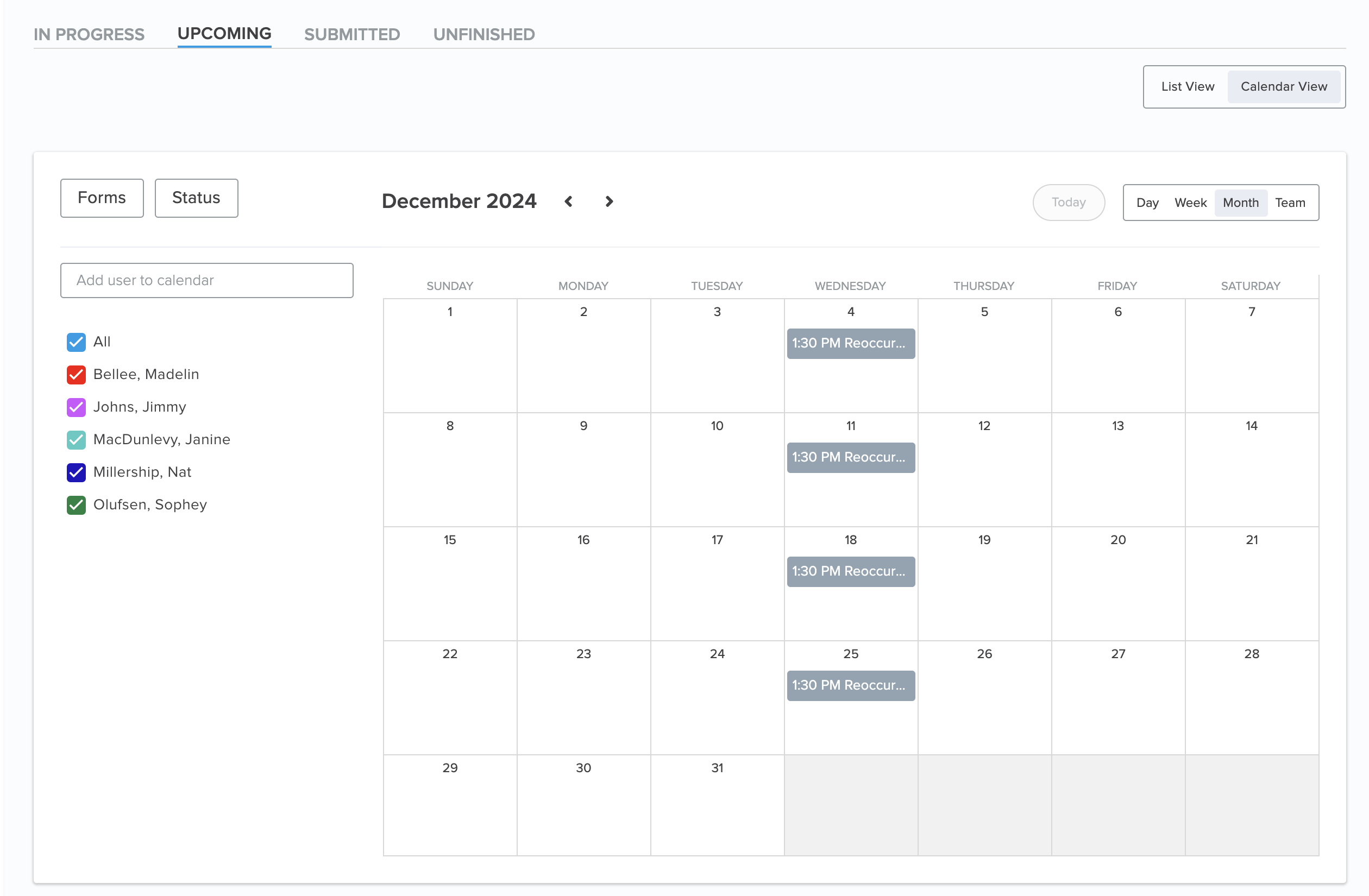
Task: Open the Submitted tab
Action: tap(352, 35)
